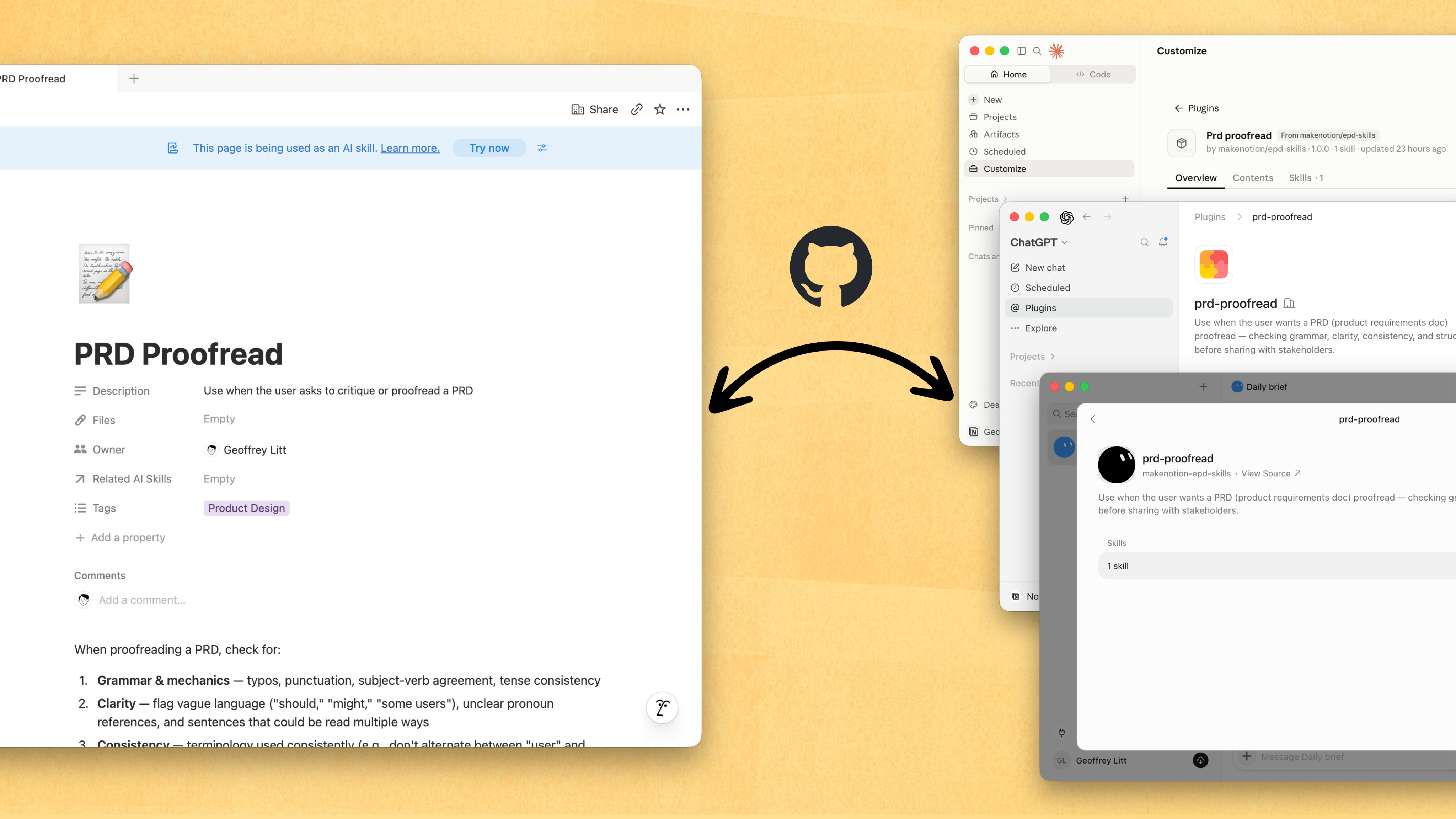The image size is (1456, 819).
Task: Go back to Plugins in Claude Customize
Action: [1197, 108]
